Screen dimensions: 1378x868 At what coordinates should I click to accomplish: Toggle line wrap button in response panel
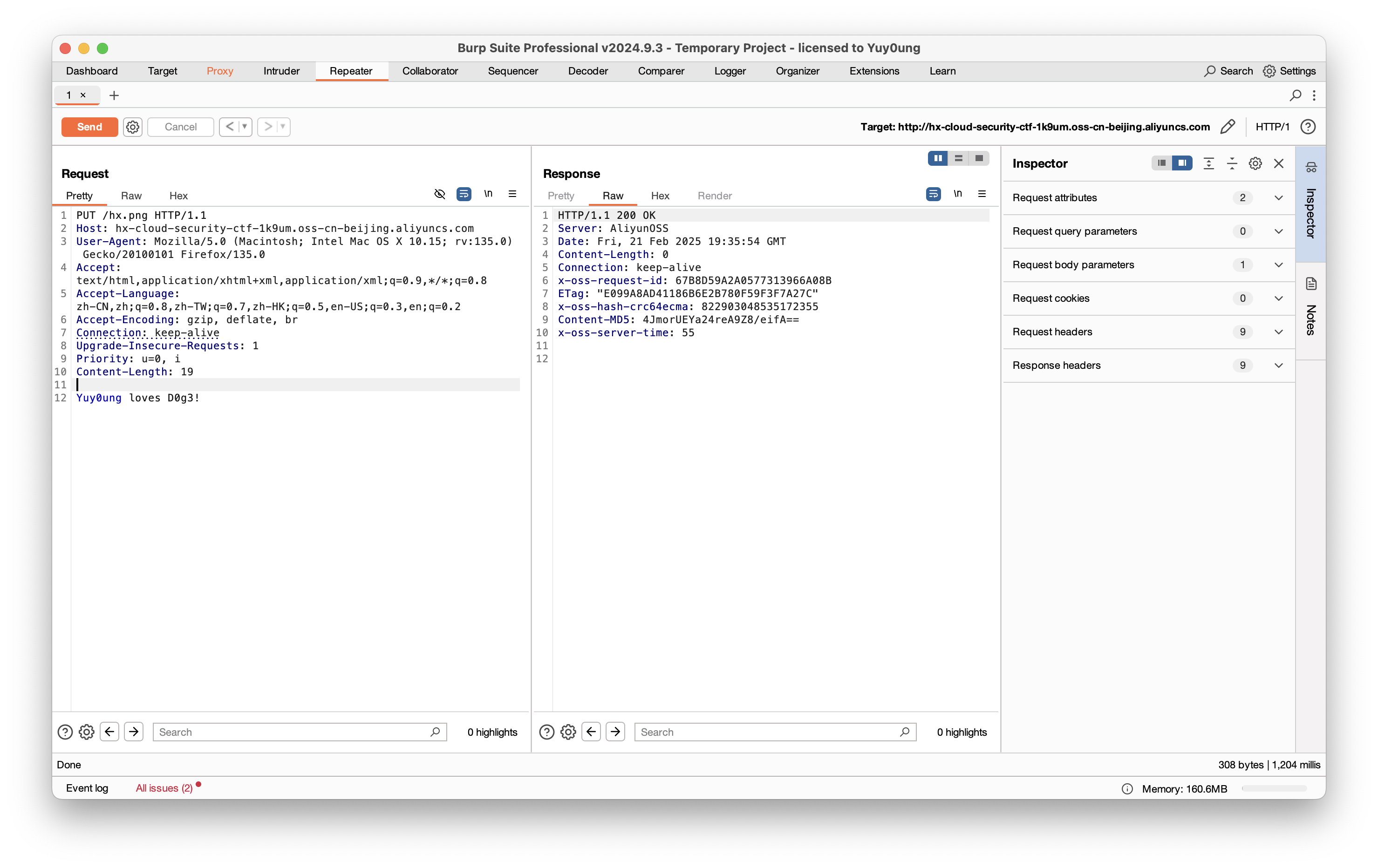tap(933, 194)
